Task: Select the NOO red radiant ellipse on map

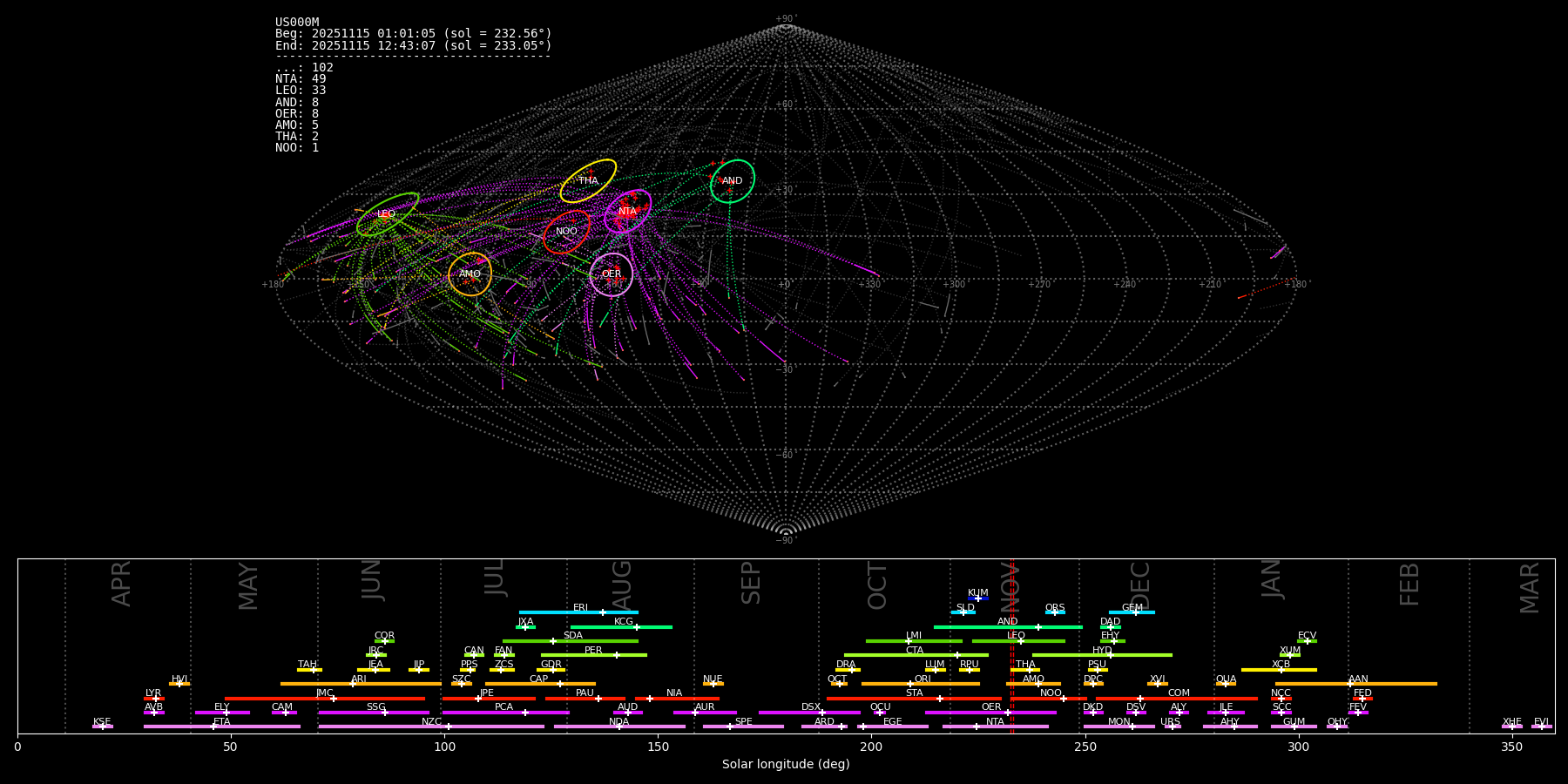Action: click(x=567, y=232)
